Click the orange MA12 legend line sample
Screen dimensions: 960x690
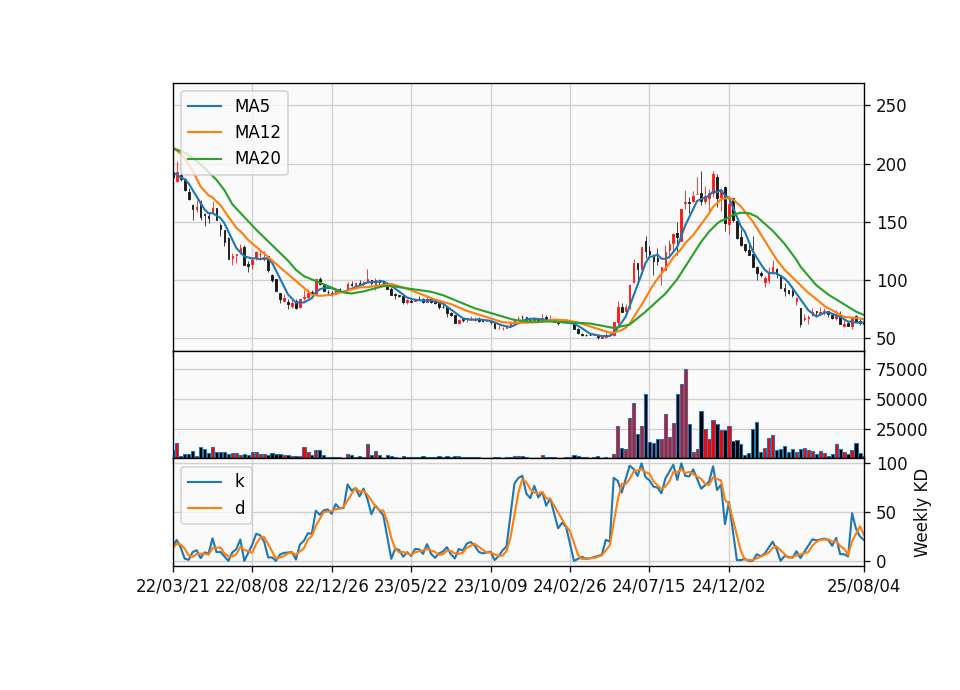click(x=204, y=132)
